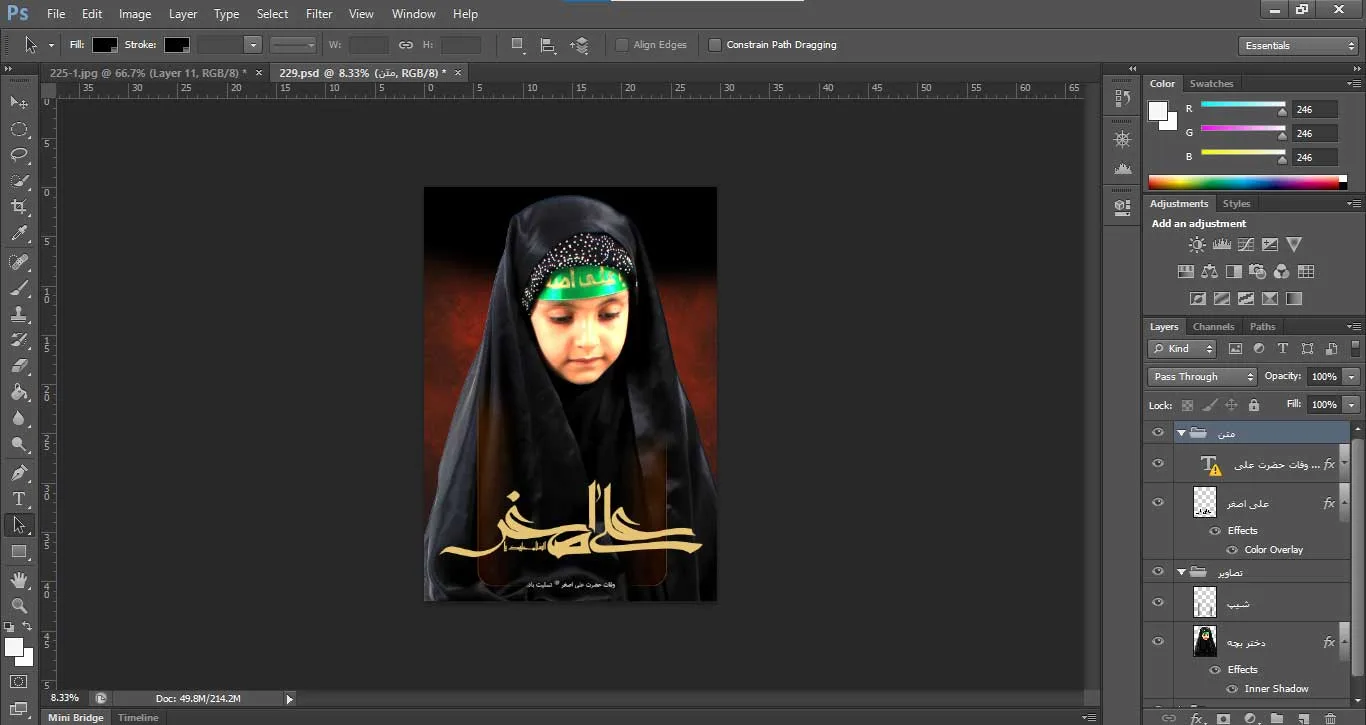The width and height of the screenshot is (1366, 725).
Task: Delete layer using trash icon
Action: tap(1330, 718)
